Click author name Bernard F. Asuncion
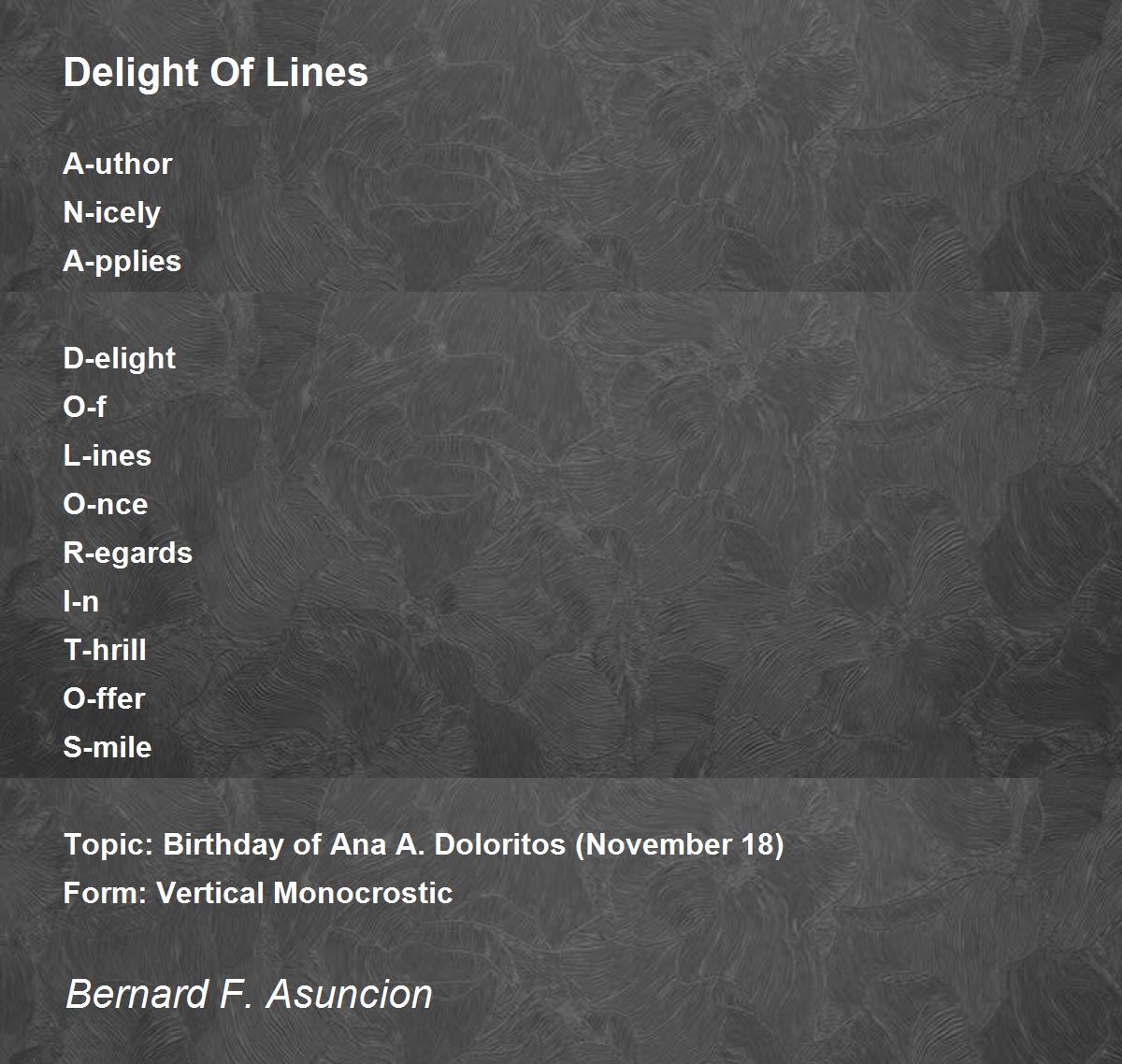This screenshot has height=1064, width=1122. click(250, 994)
